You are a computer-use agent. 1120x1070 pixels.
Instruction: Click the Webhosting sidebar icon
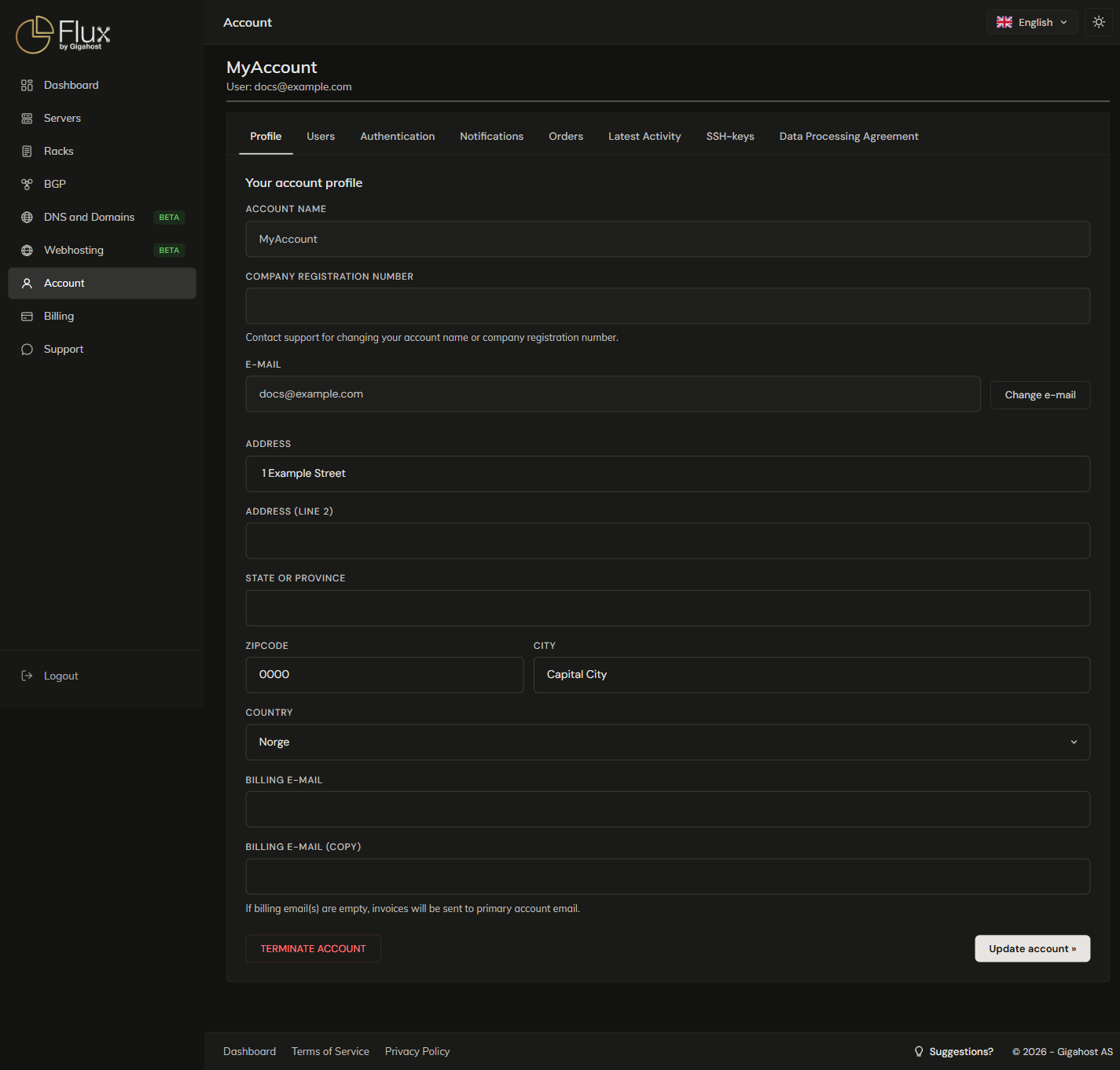(x=27, y=251)
